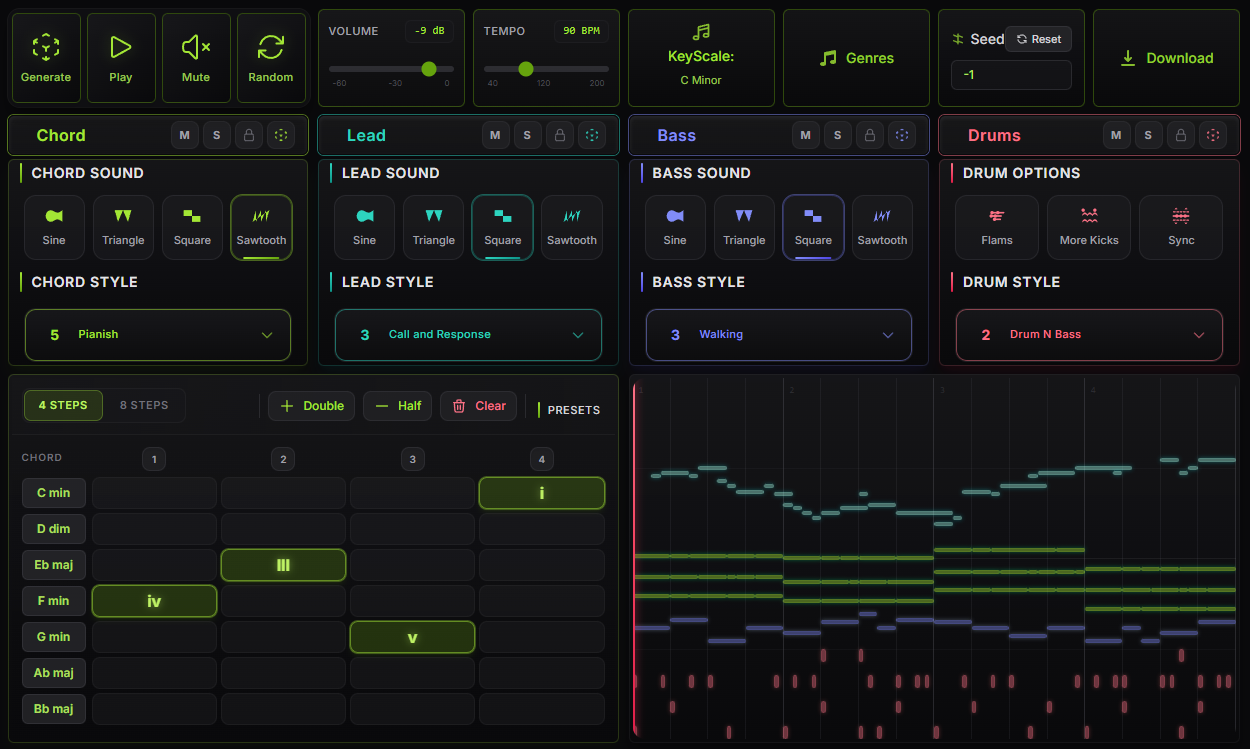Open the Genres panel

[x=856, y=57]
